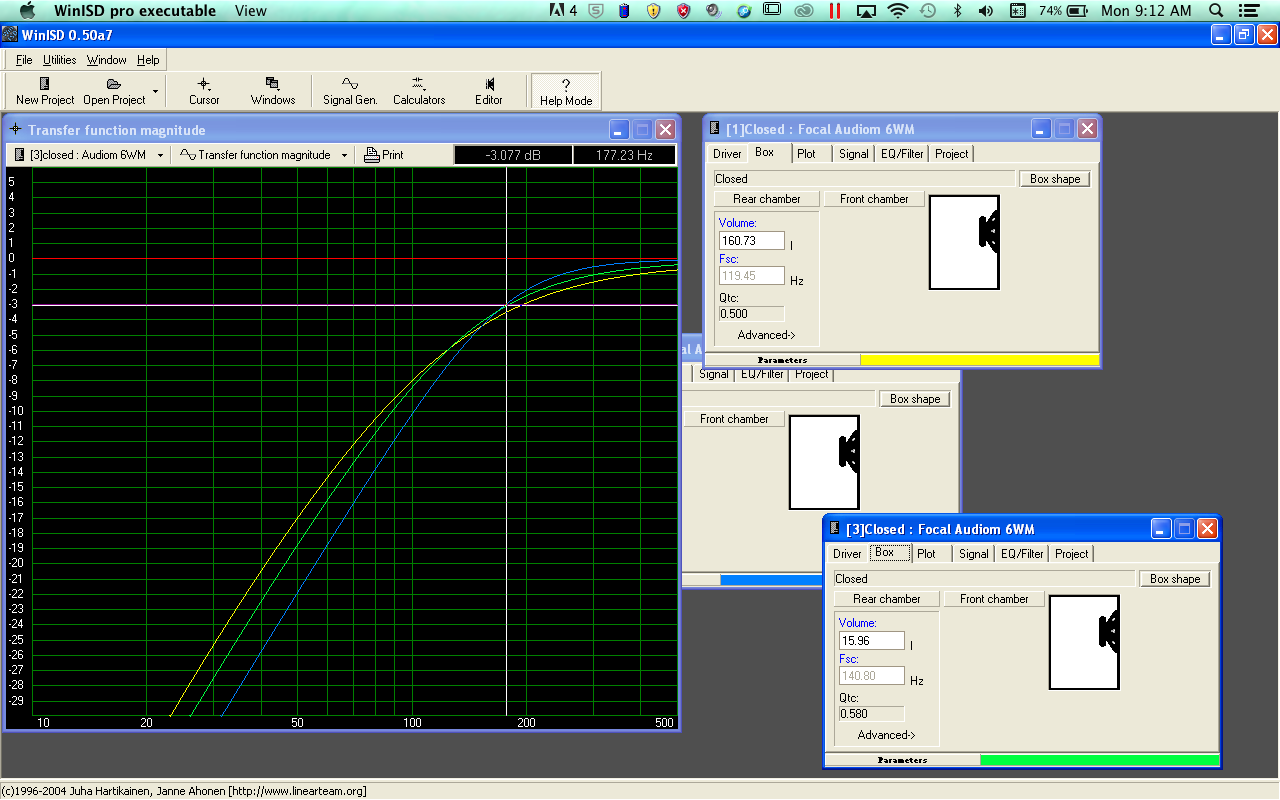This screenshot has height=800, width=1280.
Task: Click Rear chamber button in [3]Closed window
Action: (887, 599)
